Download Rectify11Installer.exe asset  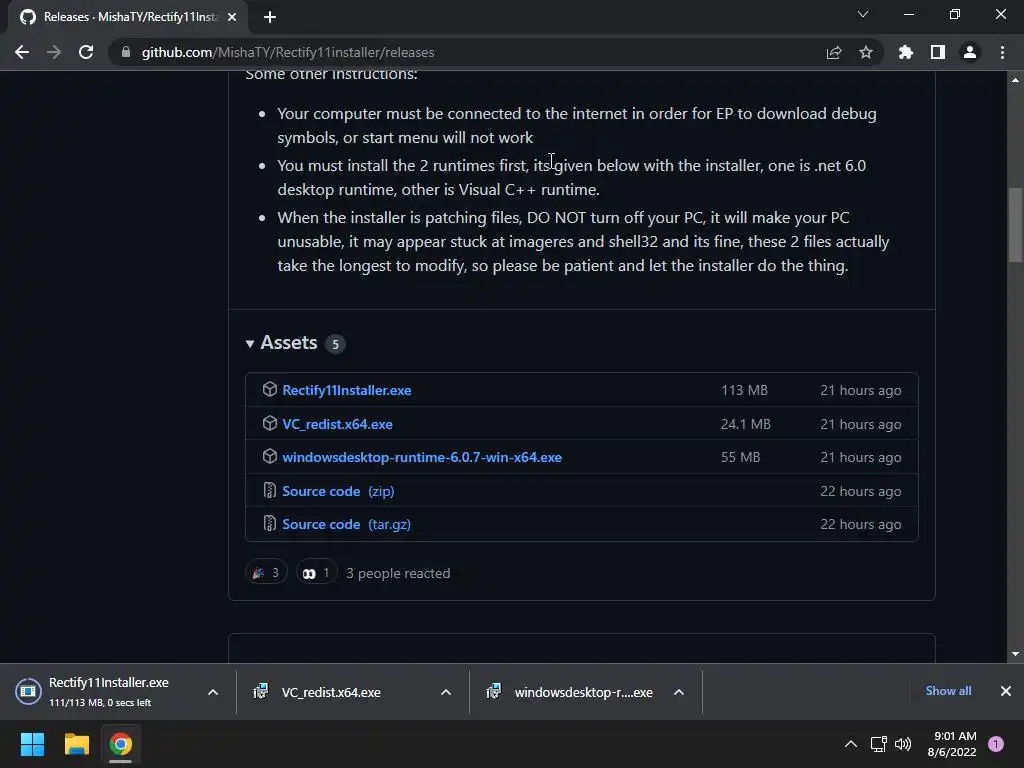[x=347, y=390]
